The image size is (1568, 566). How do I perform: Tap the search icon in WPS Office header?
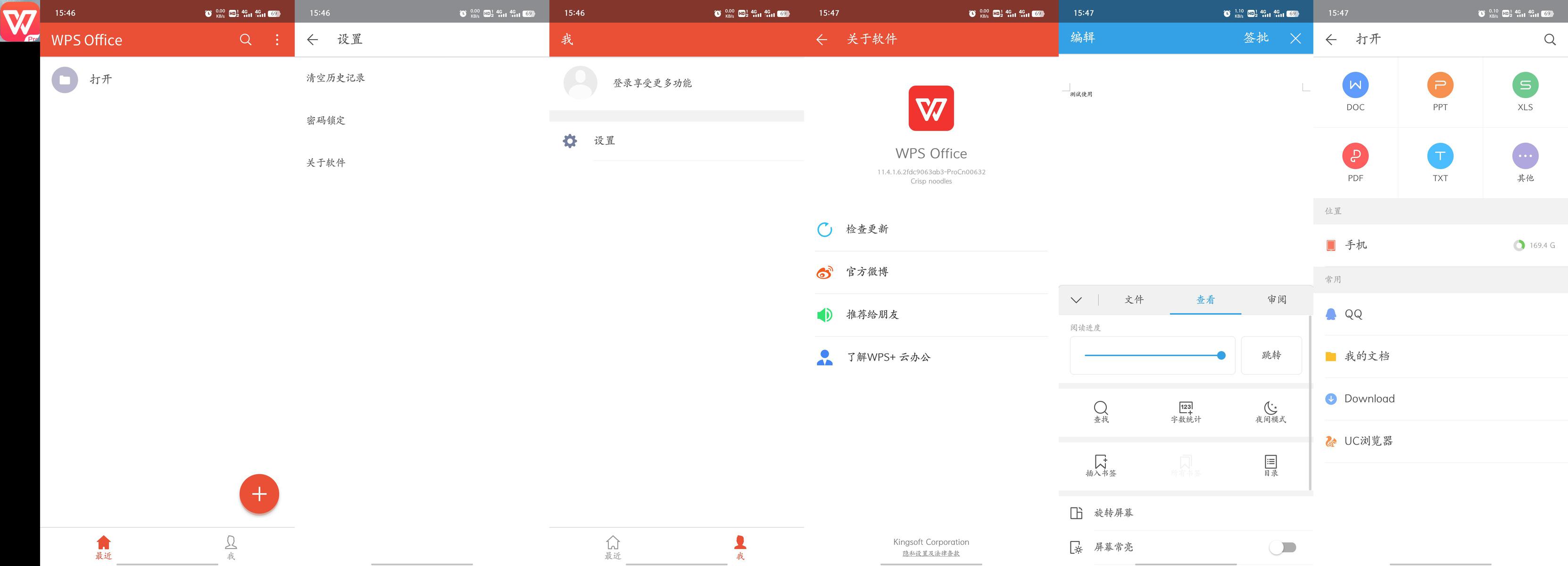click(x=245, y=40)
